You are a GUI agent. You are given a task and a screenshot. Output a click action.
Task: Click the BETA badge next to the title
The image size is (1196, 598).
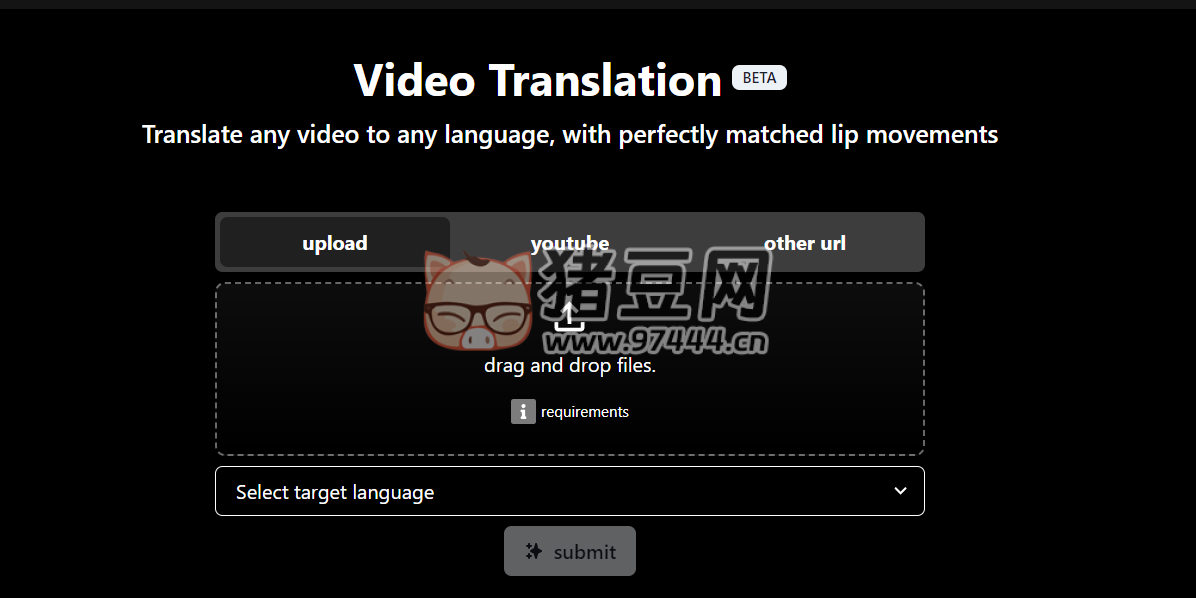coord(759,78)
